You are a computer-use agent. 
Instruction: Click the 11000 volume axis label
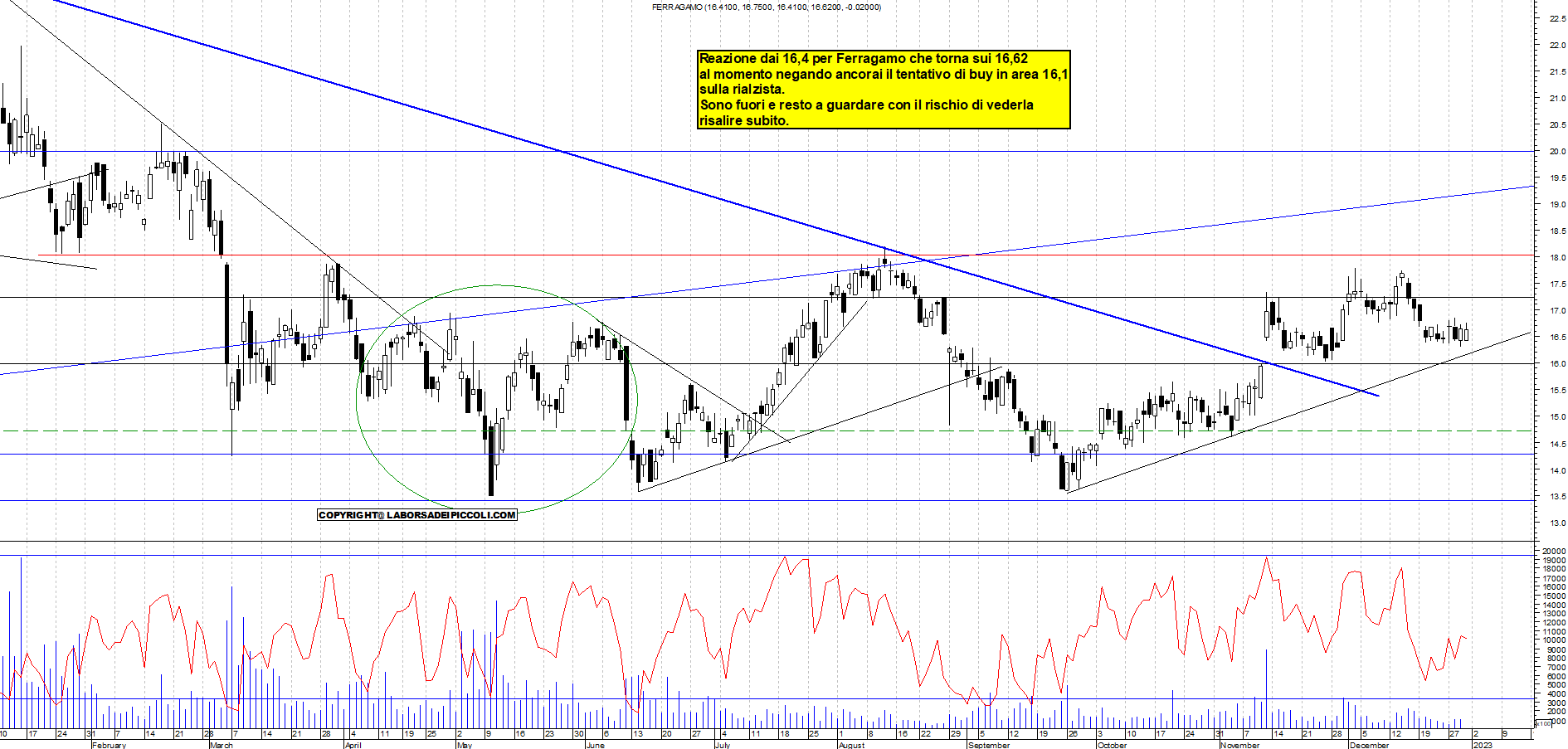(x=1554, y=632)
